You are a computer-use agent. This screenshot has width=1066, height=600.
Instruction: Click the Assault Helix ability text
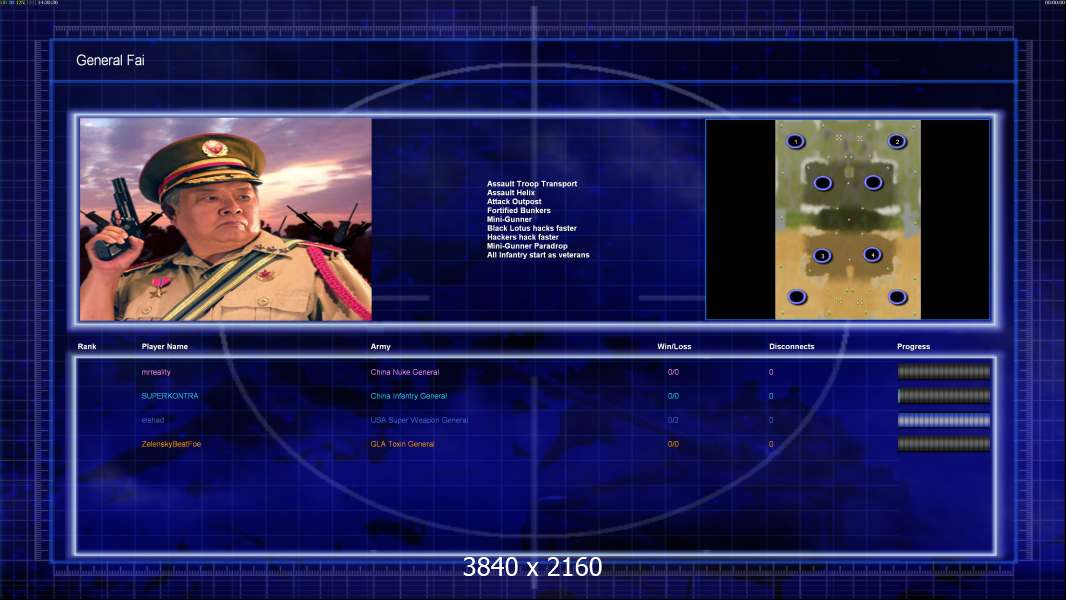click(x=511, y=192)
